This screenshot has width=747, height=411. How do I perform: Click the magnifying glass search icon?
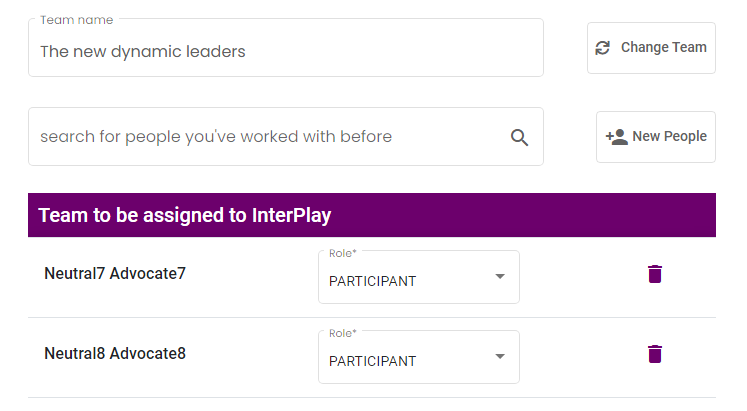point(519,138)
